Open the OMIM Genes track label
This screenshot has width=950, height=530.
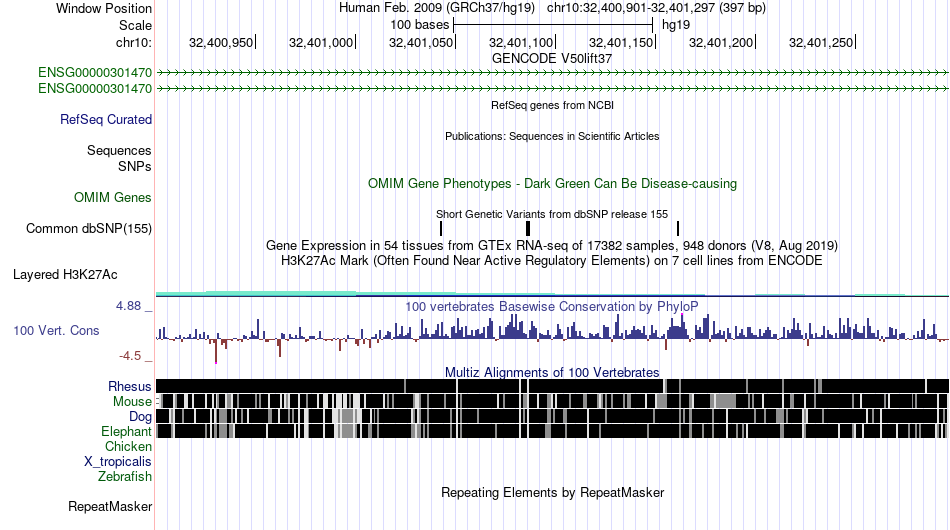coord(113,197)
